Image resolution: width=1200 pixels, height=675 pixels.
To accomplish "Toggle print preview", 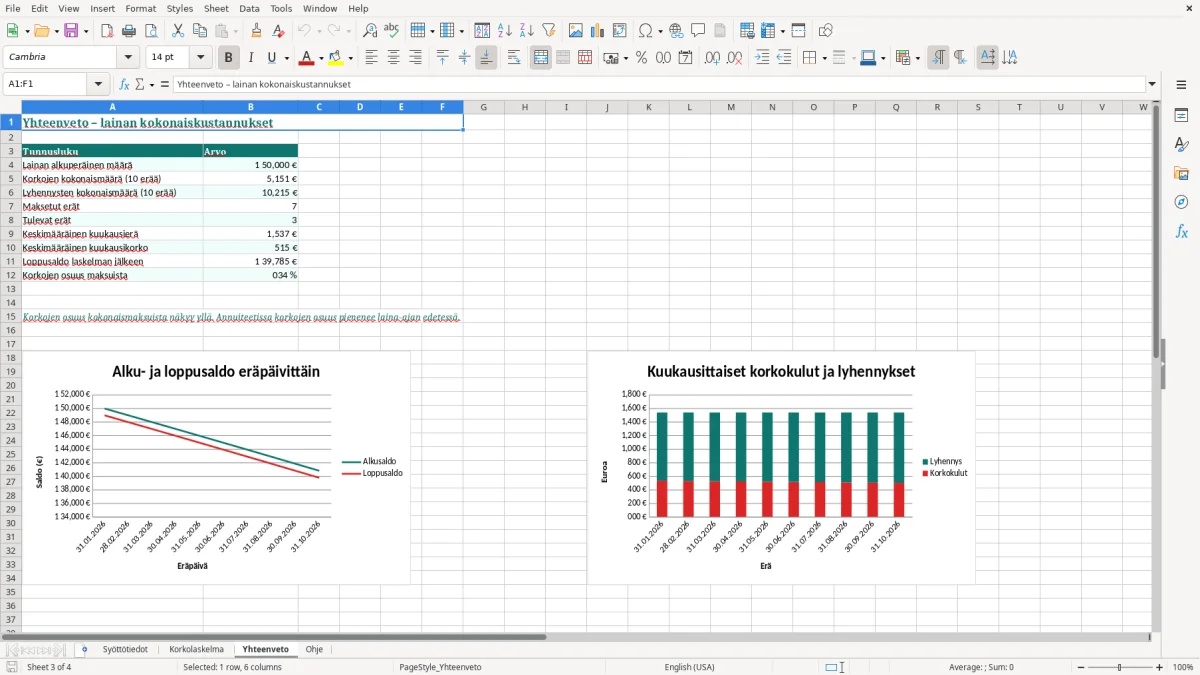I will click(x=151, y=31).
